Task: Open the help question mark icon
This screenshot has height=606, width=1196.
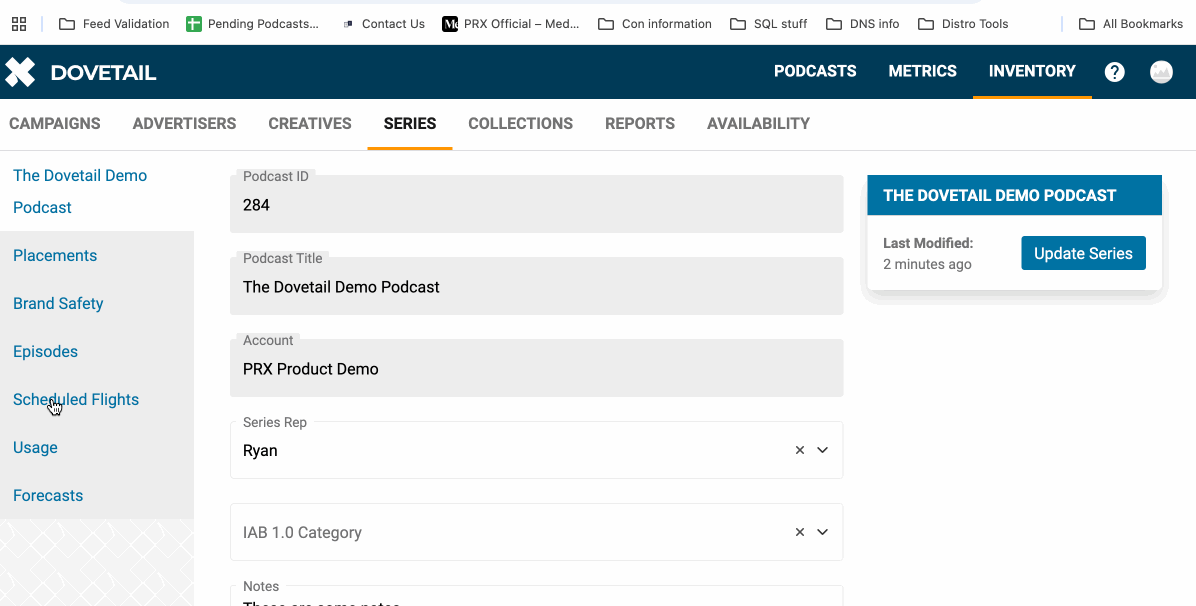Action: click(1114, 72)
